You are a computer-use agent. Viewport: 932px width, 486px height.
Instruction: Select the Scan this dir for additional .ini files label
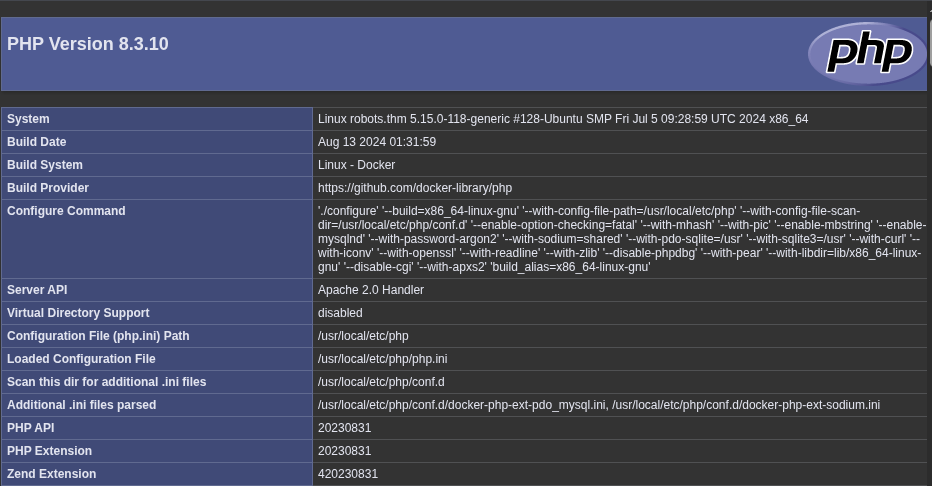pyautogui.click(x=106, y=382)
